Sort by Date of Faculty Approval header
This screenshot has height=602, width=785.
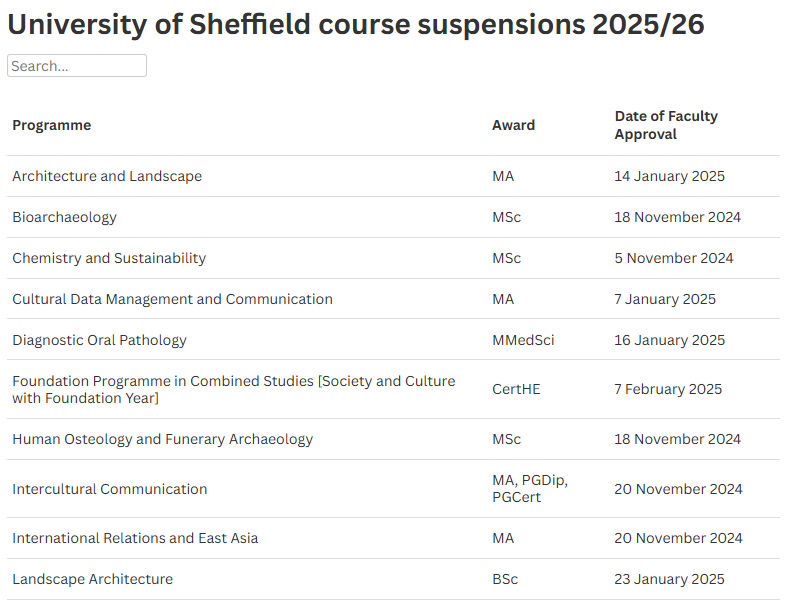click(x=666, y=125)
